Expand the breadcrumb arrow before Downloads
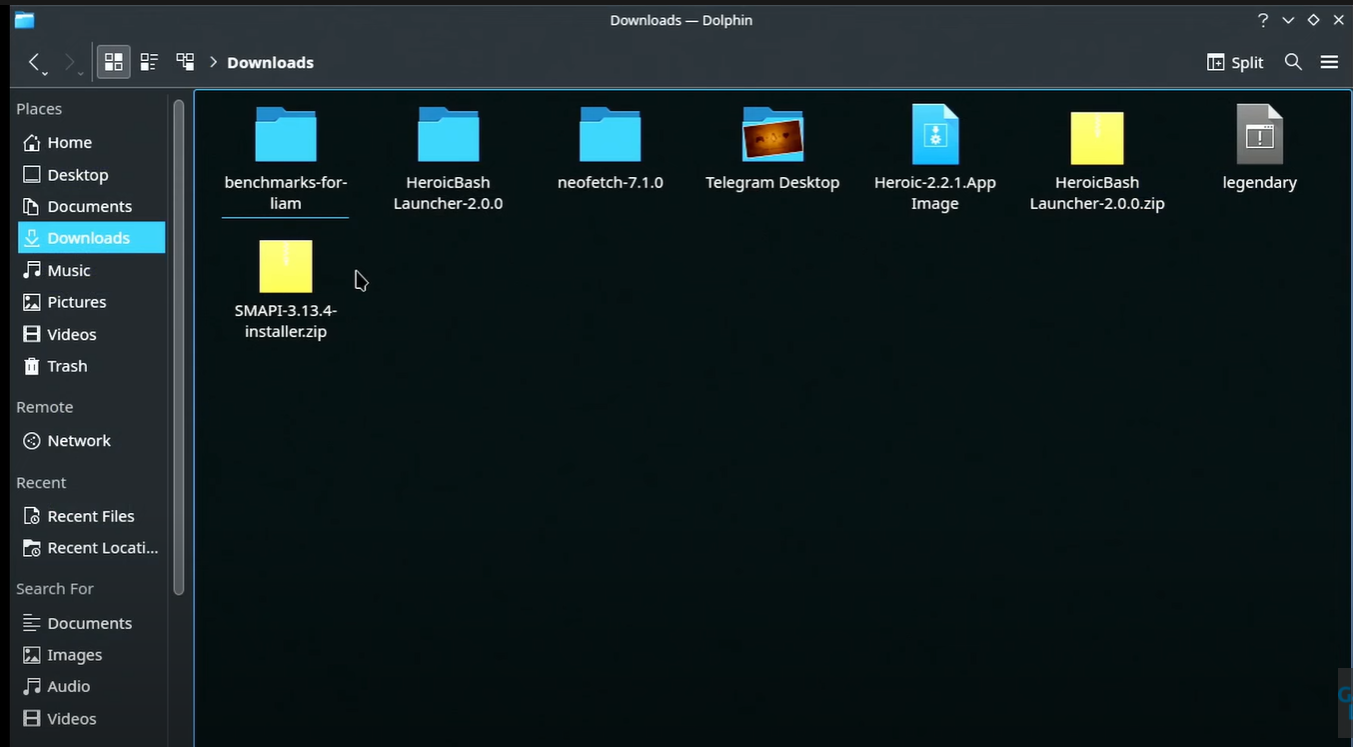1353x747 pixels. tap(213, 62)
